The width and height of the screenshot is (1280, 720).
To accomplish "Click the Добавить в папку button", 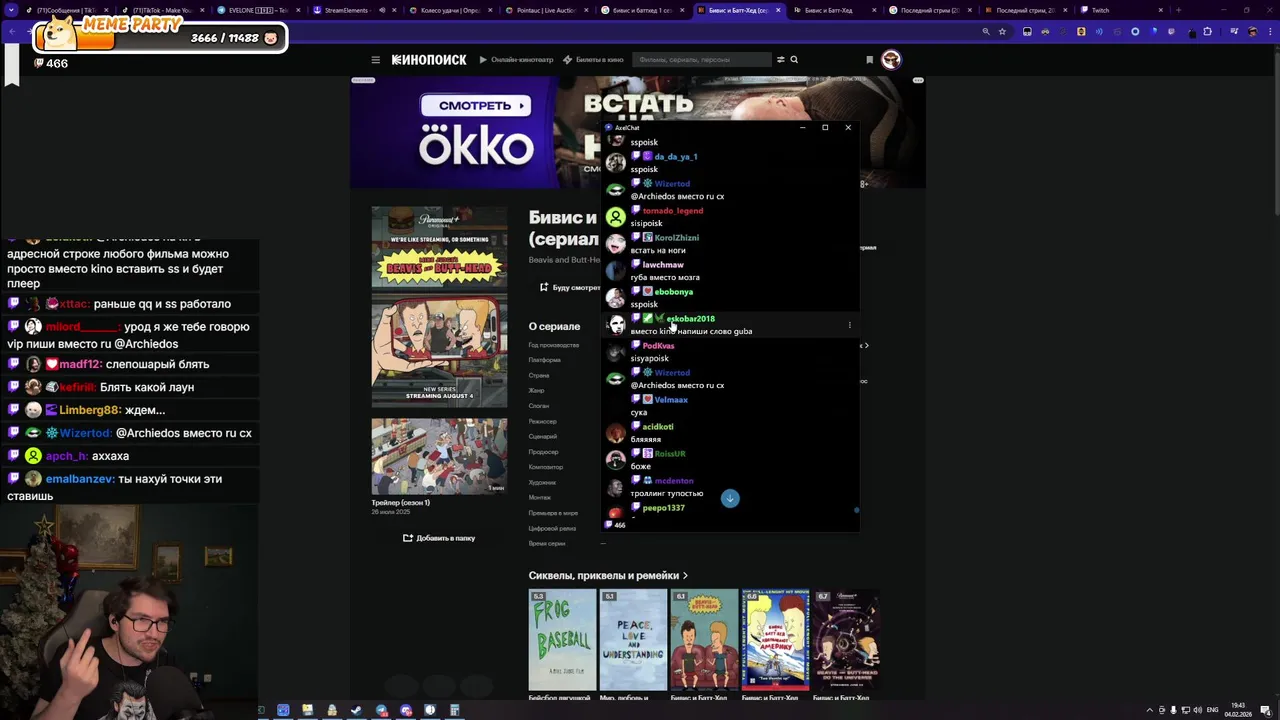I will pyautogui.click(x=439, y=538).
